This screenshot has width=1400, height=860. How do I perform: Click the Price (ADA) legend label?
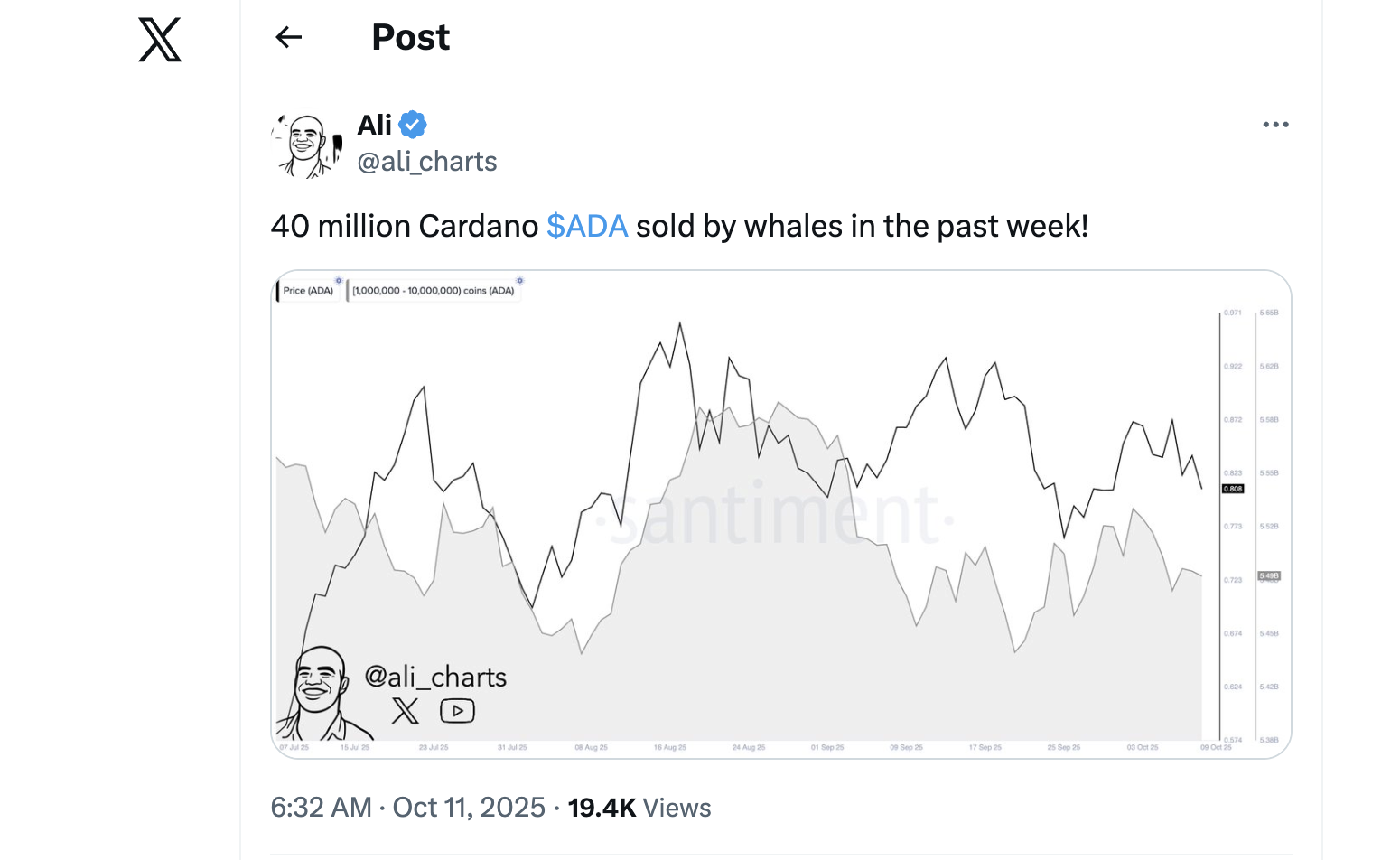click(308, 291)
